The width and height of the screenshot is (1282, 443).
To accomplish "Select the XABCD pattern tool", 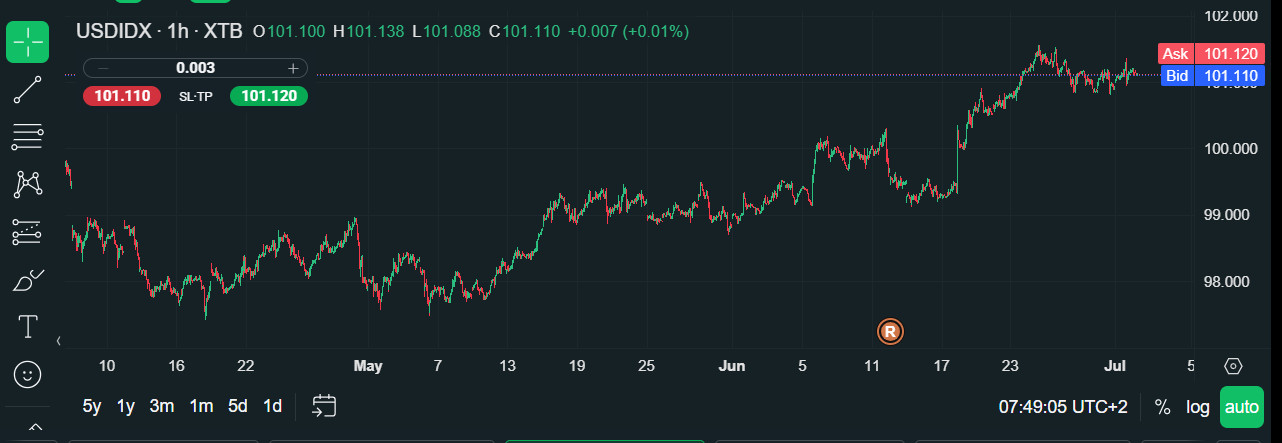I will click(x=28, y=184).
